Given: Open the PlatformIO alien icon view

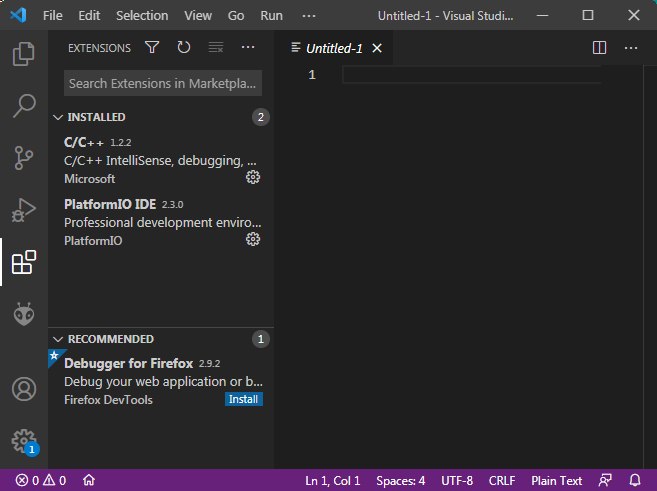Looking at the screenshot, I should point(24,314).
